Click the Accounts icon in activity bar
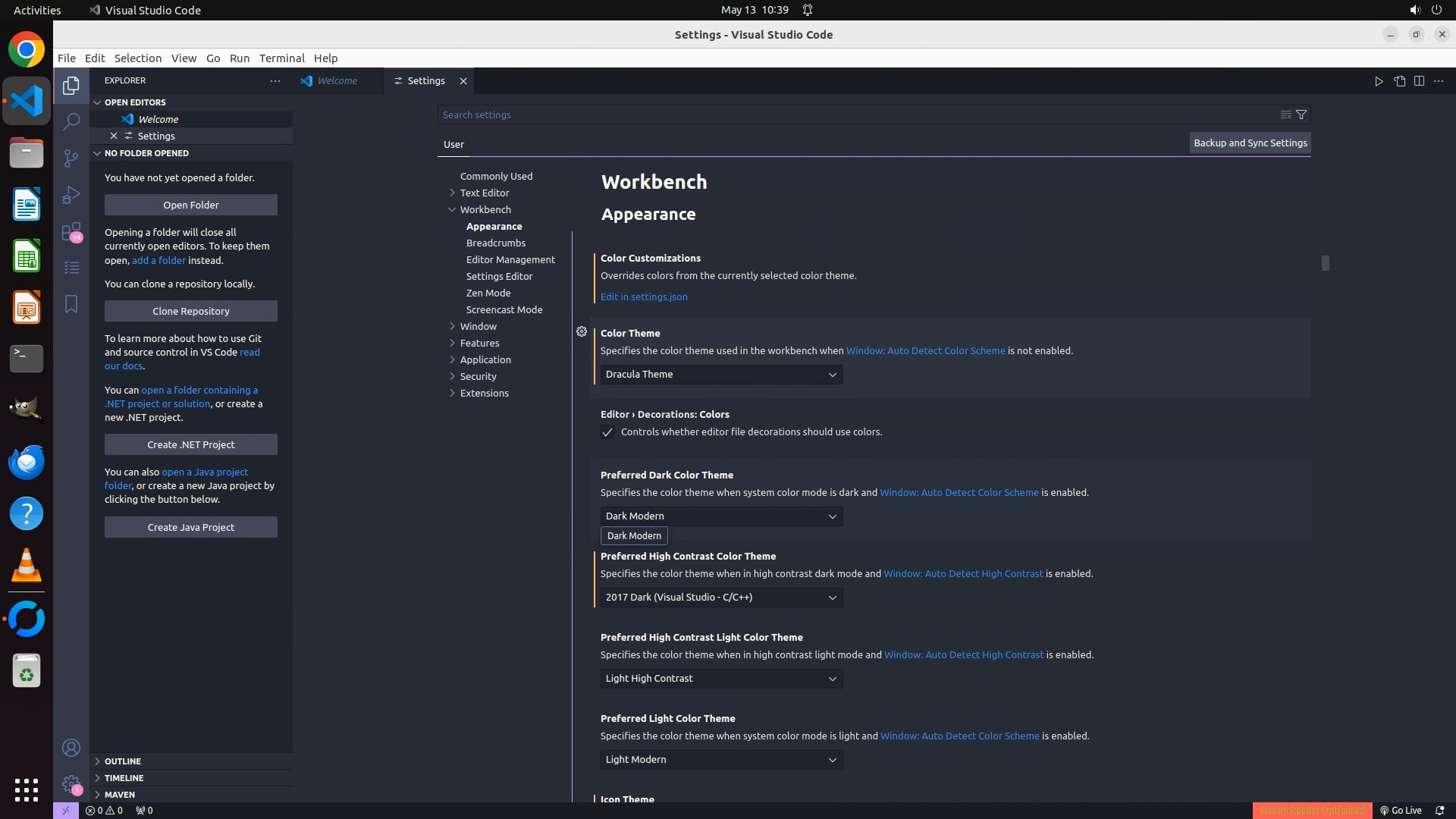Viewport: 1456px width, 819px height. tap(71, 748)
